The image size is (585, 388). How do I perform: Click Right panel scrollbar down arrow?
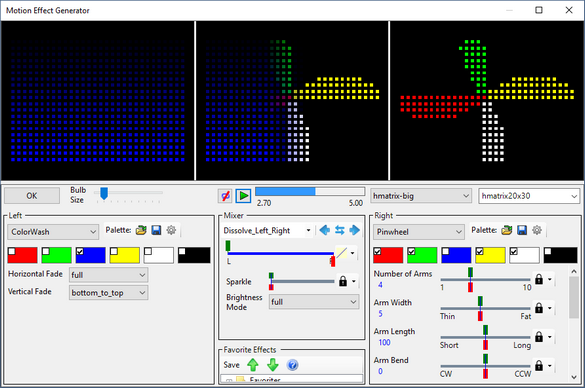click(x=574, y=377)
